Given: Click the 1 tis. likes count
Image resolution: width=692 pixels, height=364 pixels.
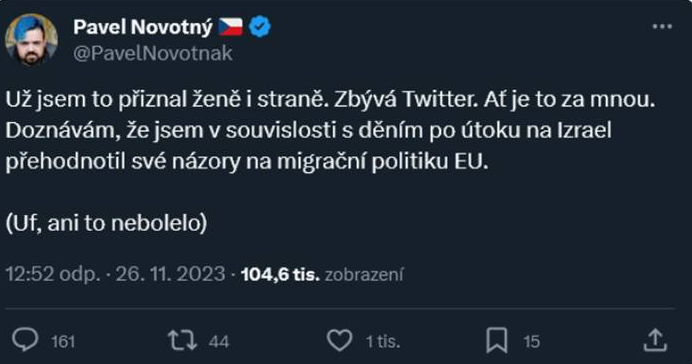Looking at the screenshot, I should click(x=383, y=341).
